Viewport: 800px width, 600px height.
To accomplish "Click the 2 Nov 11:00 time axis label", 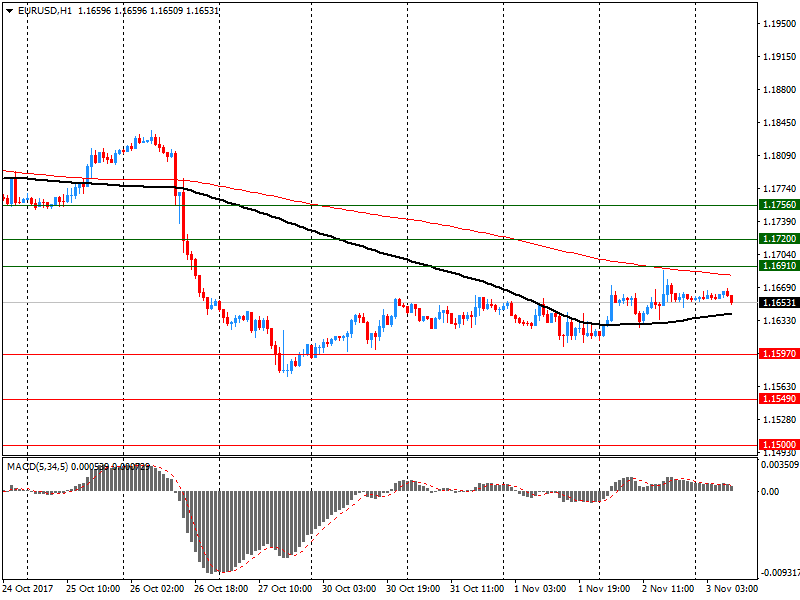I will coord(668,589).
